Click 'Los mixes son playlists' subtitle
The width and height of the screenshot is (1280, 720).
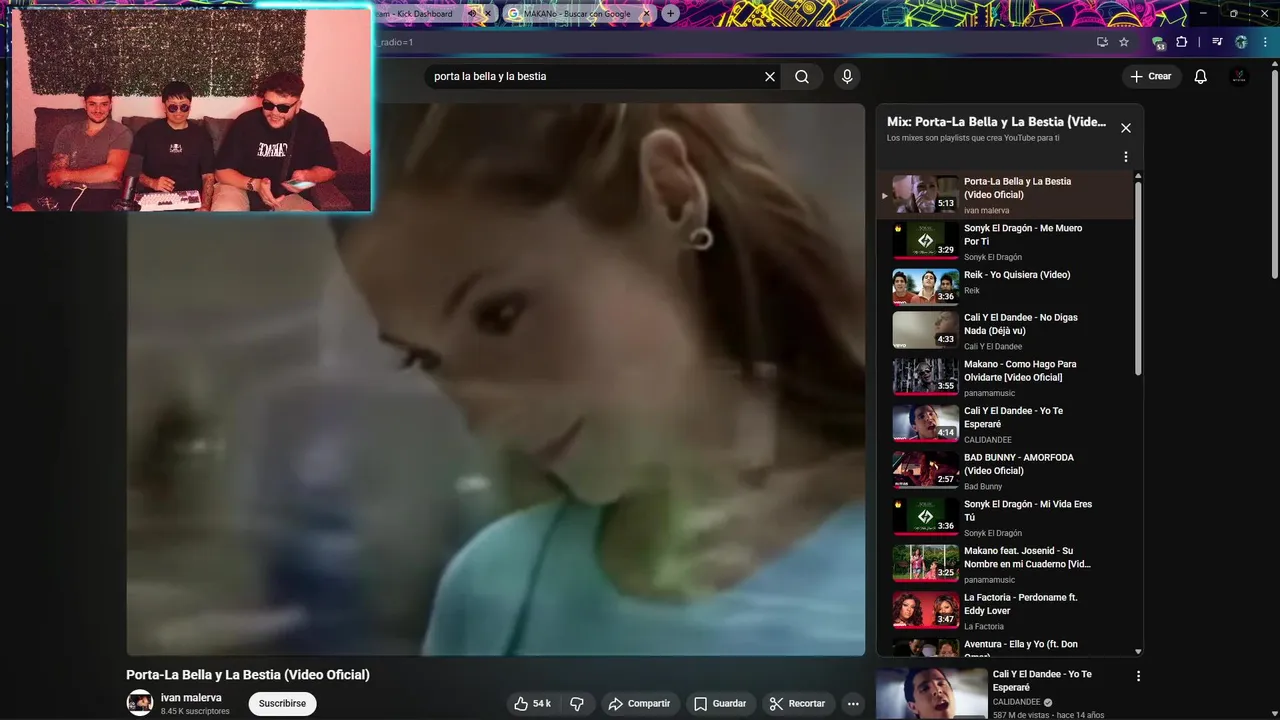coord(972,138)
